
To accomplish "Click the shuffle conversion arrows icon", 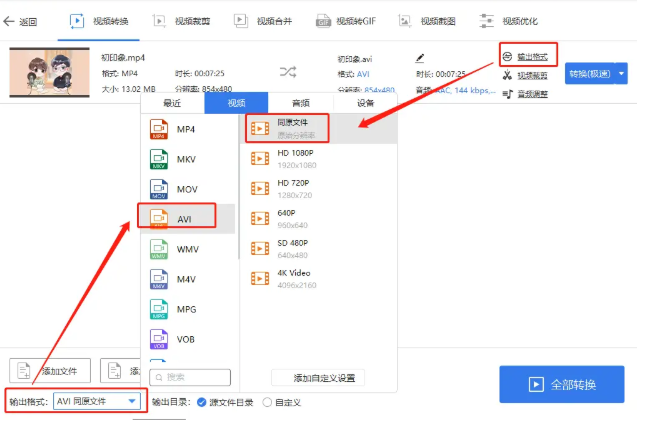I will [288, 72].
